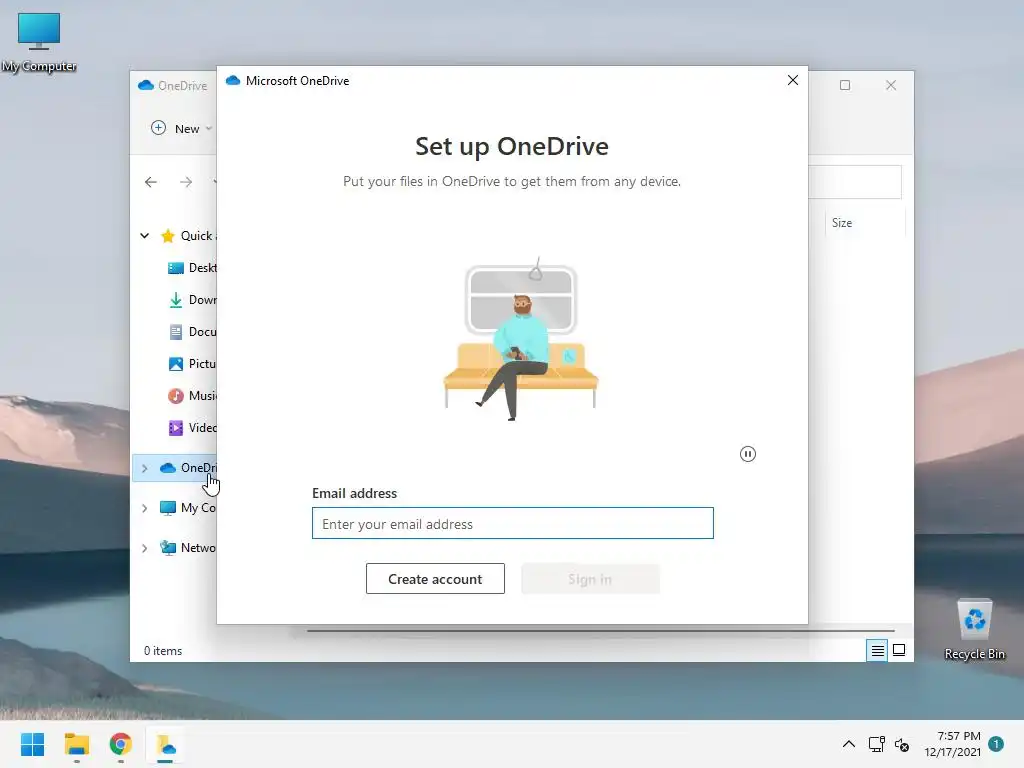
Task: Expand the OneDrive tree node chevron
Action: [x=145, y=468]
